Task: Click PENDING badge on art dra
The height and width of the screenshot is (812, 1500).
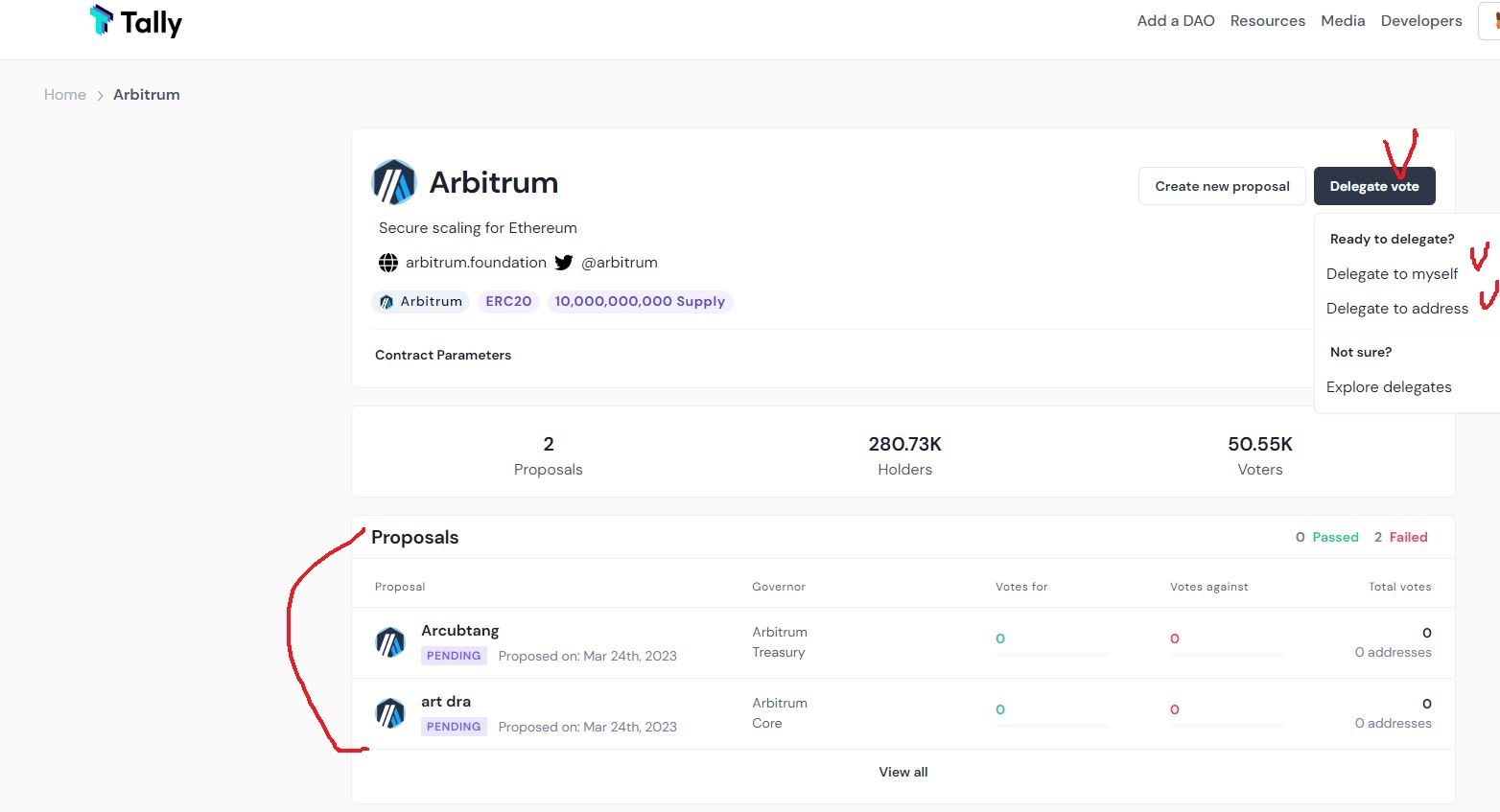Action: 454,727
